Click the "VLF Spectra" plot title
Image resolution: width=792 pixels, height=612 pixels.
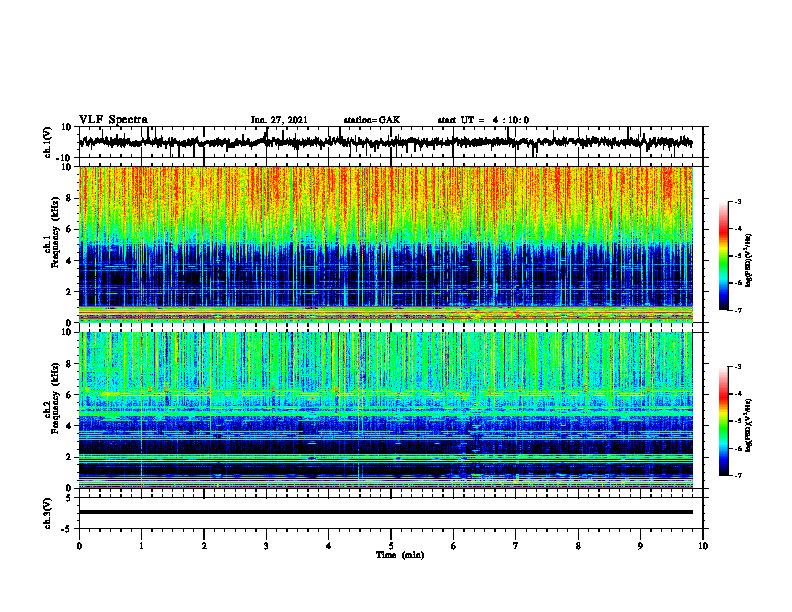click(x=113, y=120)
